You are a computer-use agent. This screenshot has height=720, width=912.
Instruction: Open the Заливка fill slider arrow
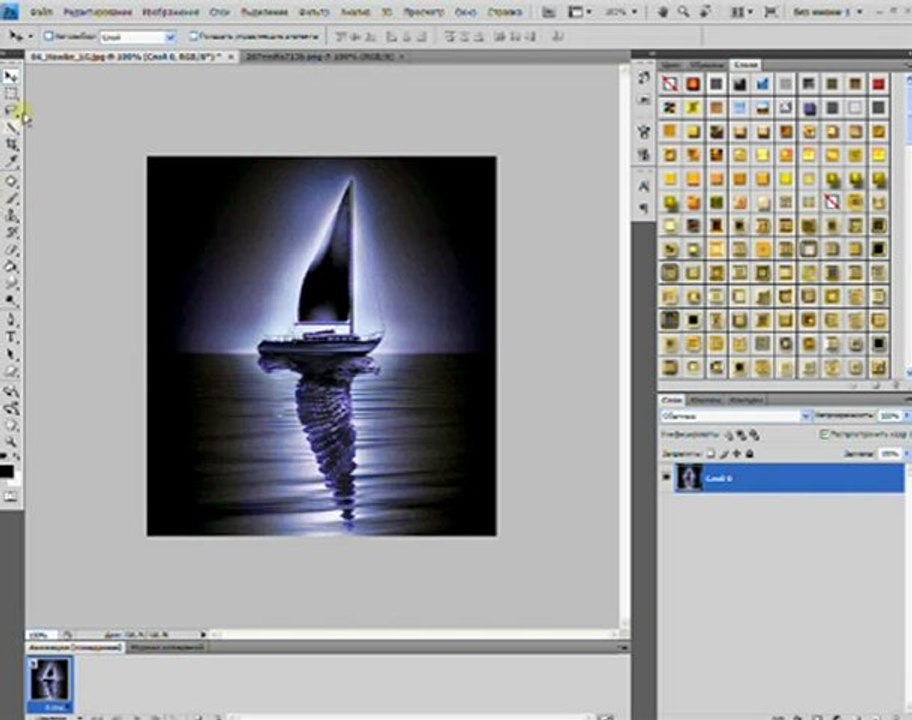click(906, 454)
